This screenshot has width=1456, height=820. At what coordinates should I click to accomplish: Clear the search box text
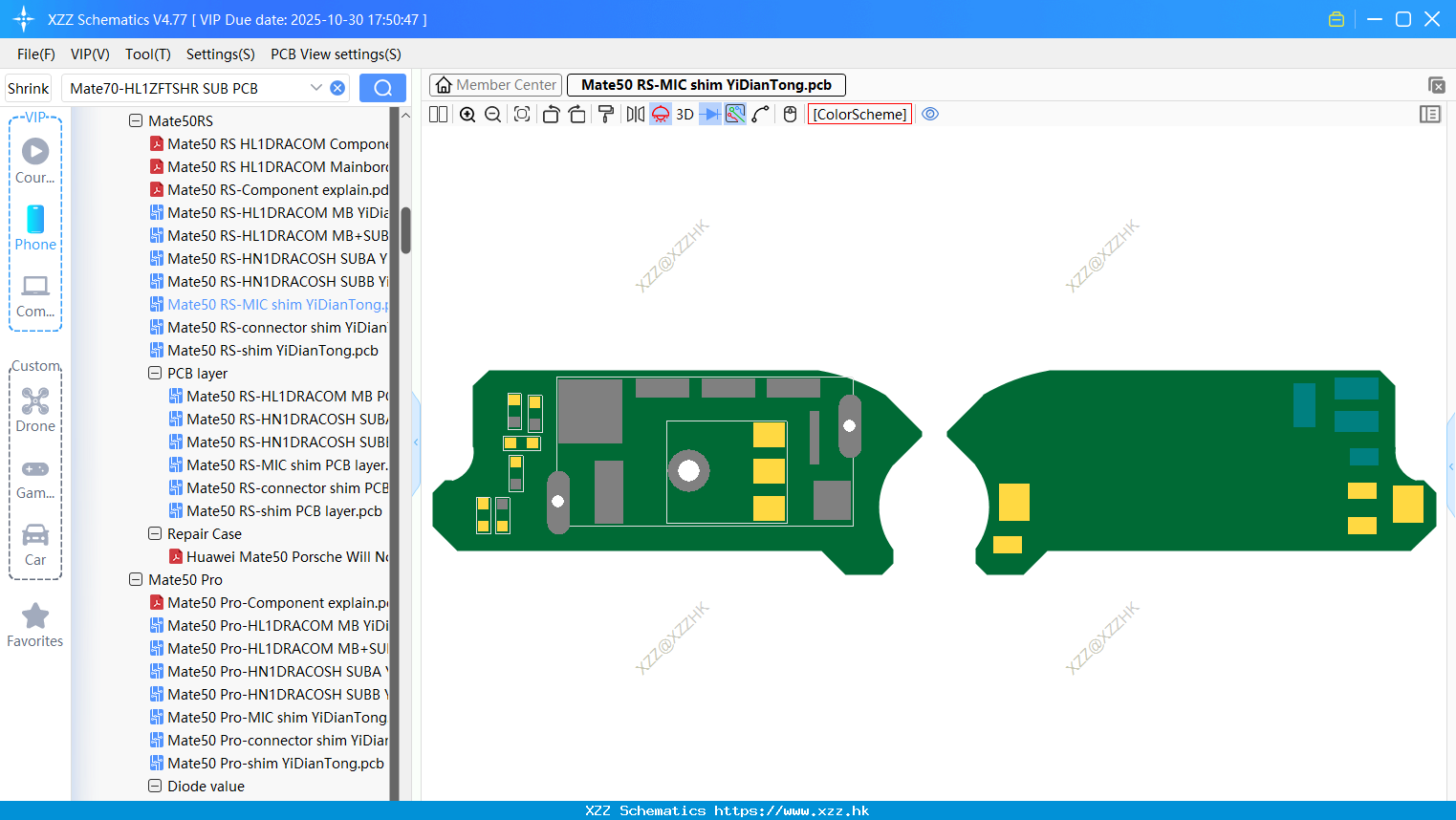337,88
